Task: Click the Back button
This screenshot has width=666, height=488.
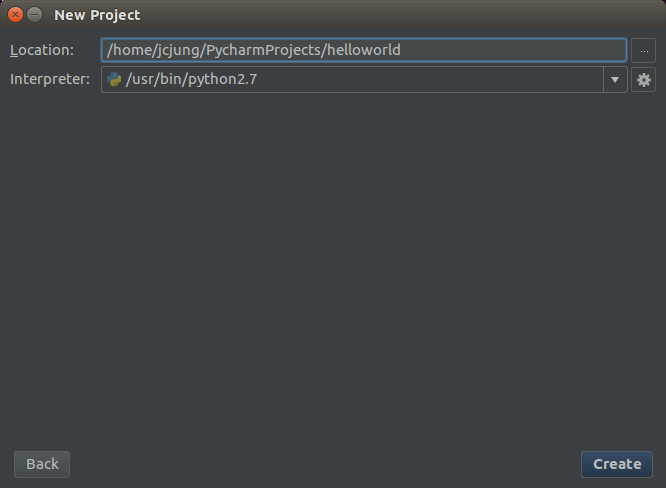Action: pos(42,464)
